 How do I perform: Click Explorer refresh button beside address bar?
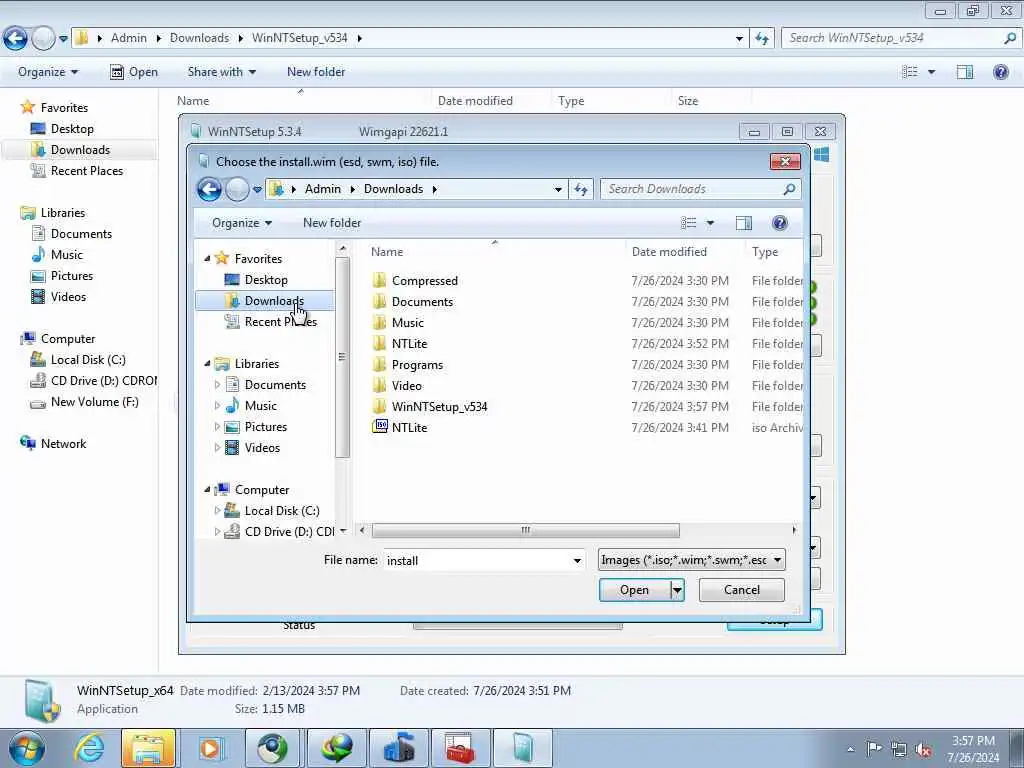(x=761, y=38)
